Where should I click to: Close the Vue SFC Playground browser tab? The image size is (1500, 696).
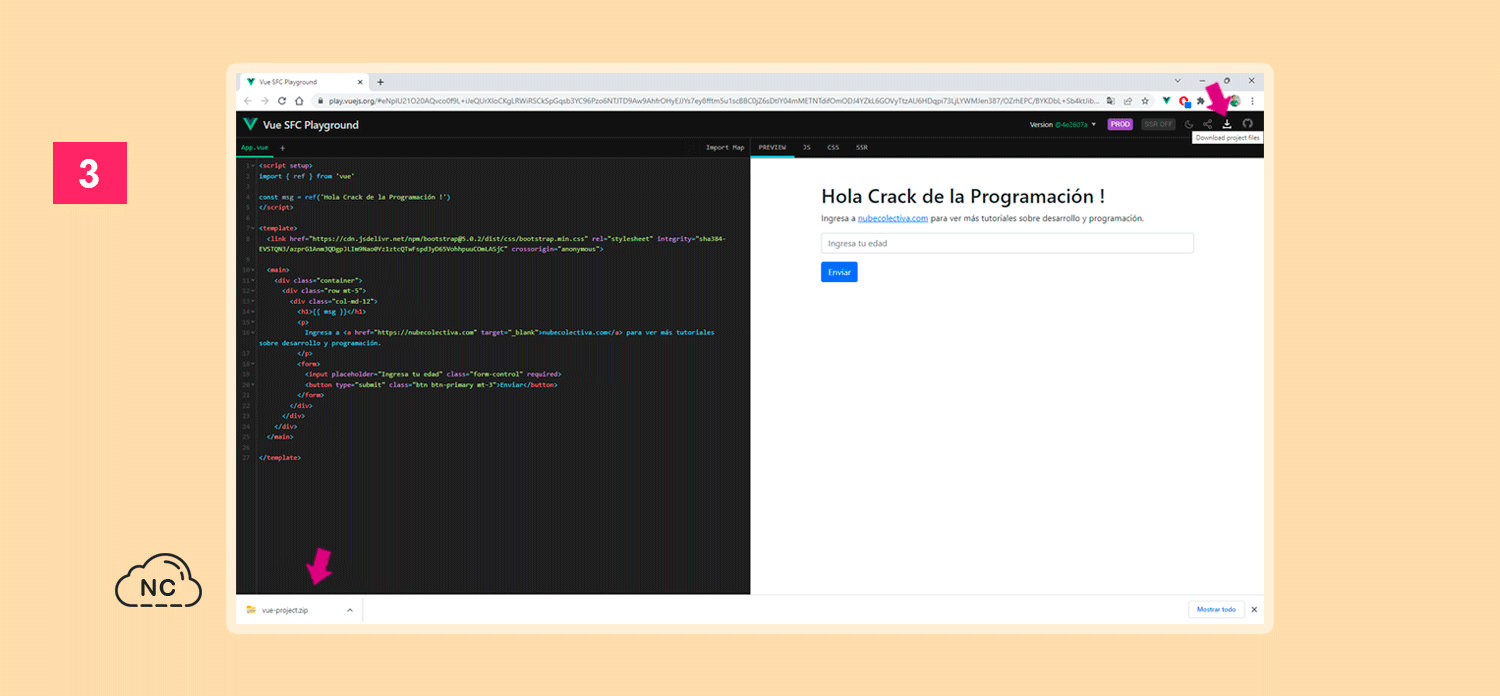point(362,82)
